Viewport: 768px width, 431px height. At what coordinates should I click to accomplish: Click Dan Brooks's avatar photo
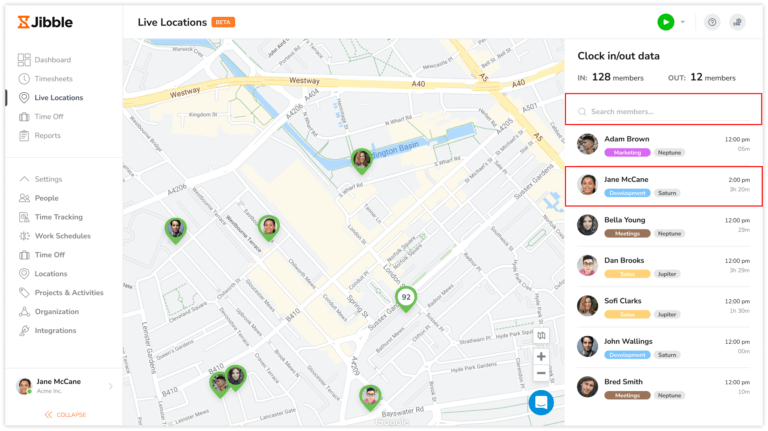[x=587, y=265]
